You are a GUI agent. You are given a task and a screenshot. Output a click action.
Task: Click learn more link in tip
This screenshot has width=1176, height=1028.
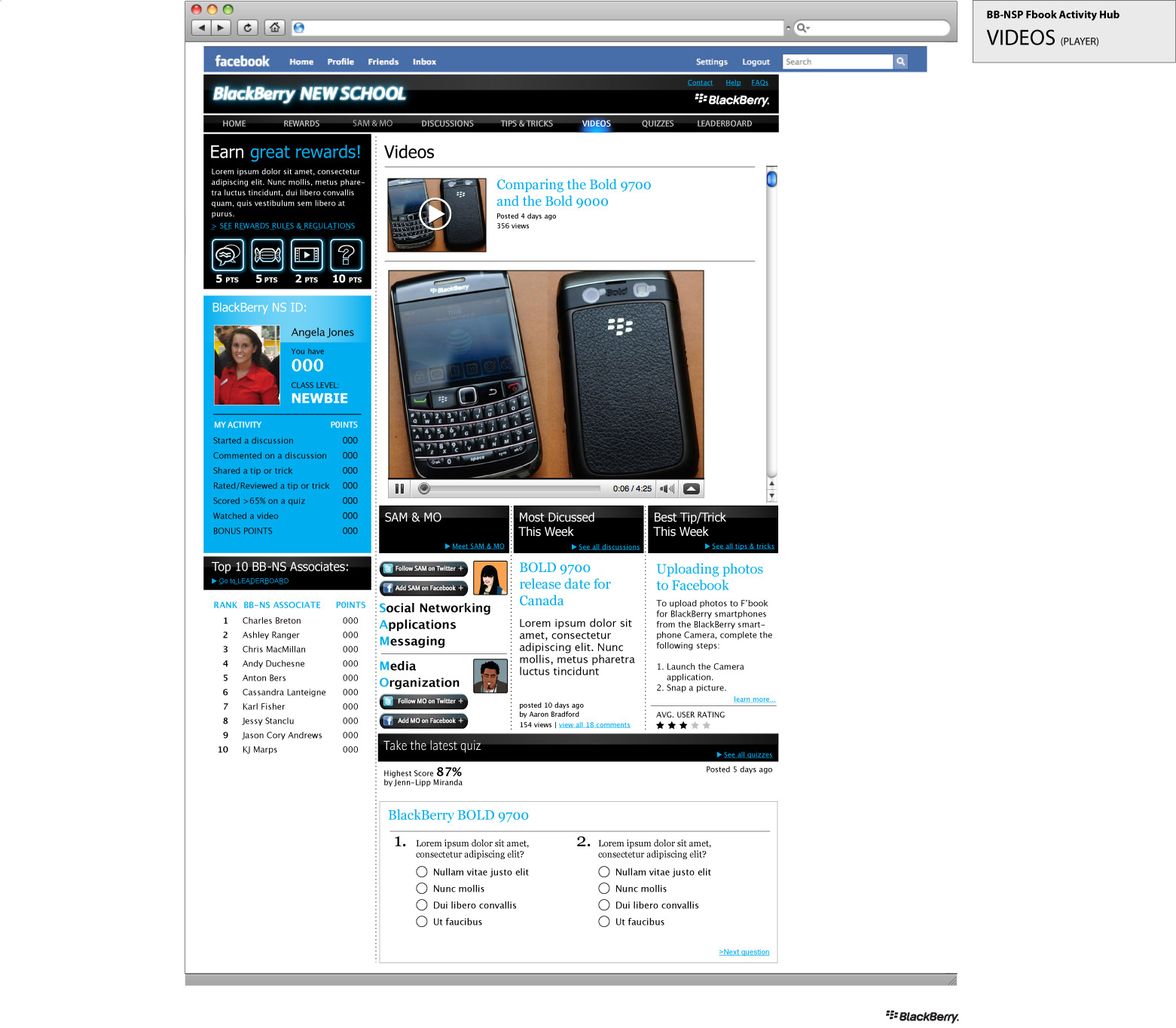click(755, 699)
